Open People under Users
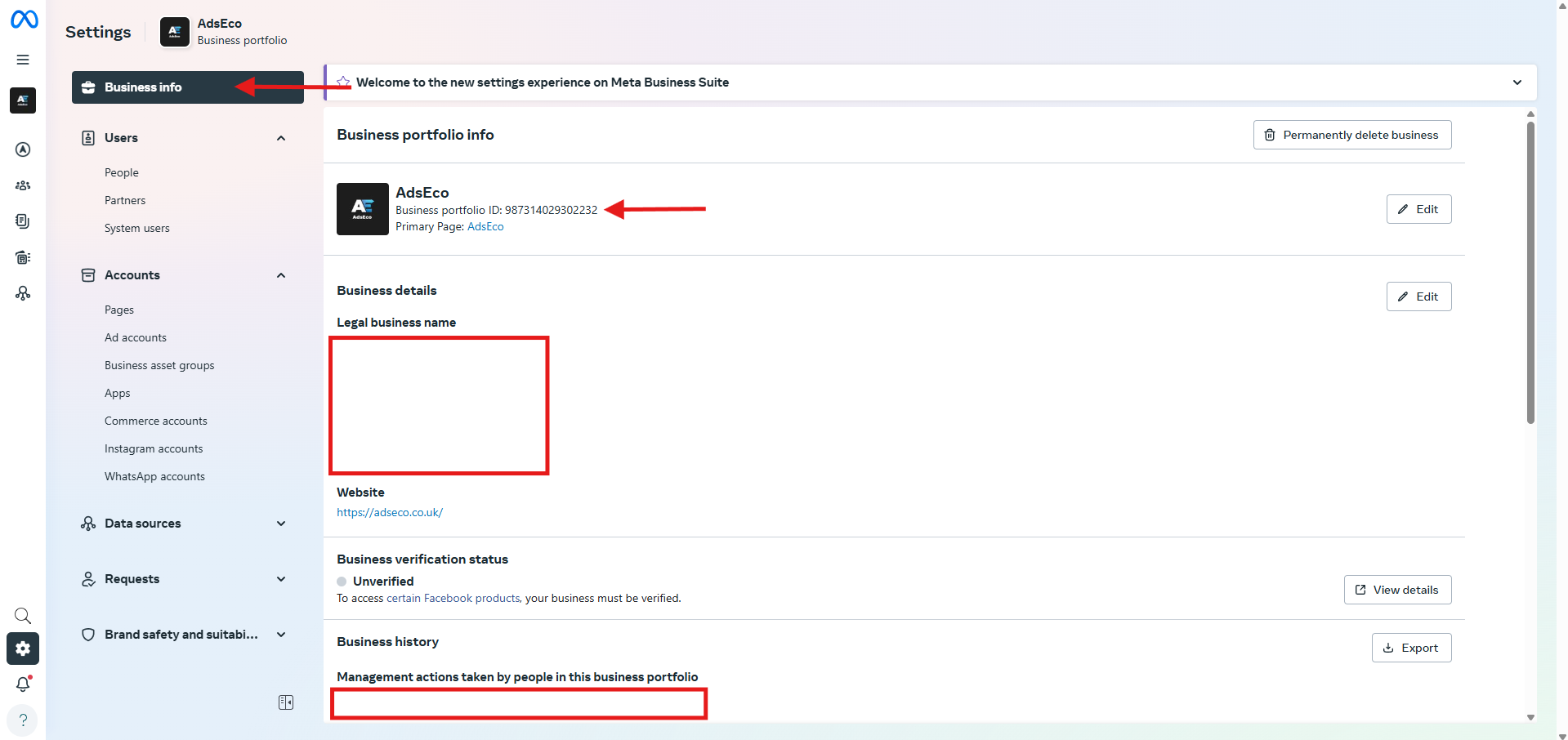Screen dimensions: 1568x740 click(122, 172)
